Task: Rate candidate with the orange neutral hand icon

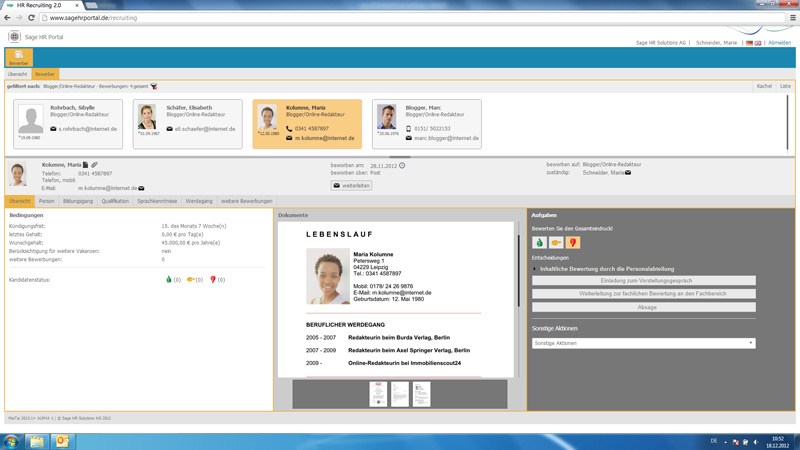Action: (556, 242)
